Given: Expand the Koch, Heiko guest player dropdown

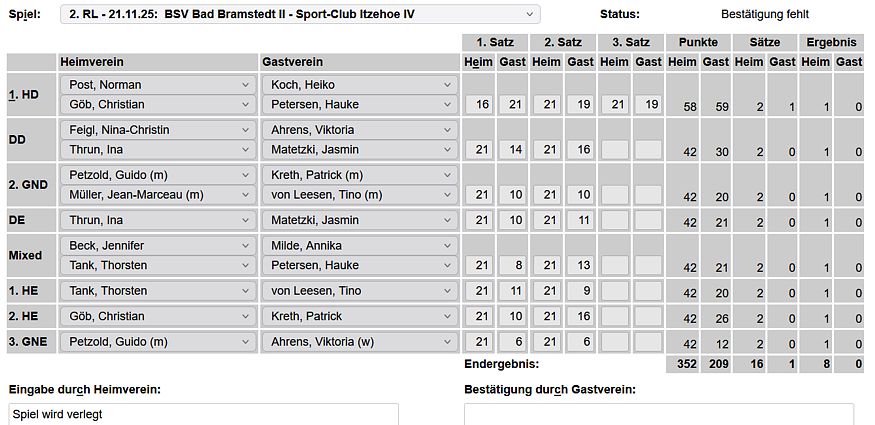Looking at the screenshot, I should tap(359, 85).
